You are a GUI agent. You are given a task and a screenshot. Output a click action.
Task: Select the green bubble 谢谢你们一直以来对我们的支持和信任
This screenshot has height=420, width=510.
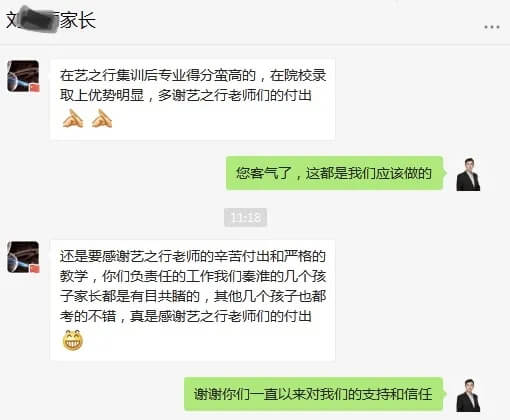(315, 394)
